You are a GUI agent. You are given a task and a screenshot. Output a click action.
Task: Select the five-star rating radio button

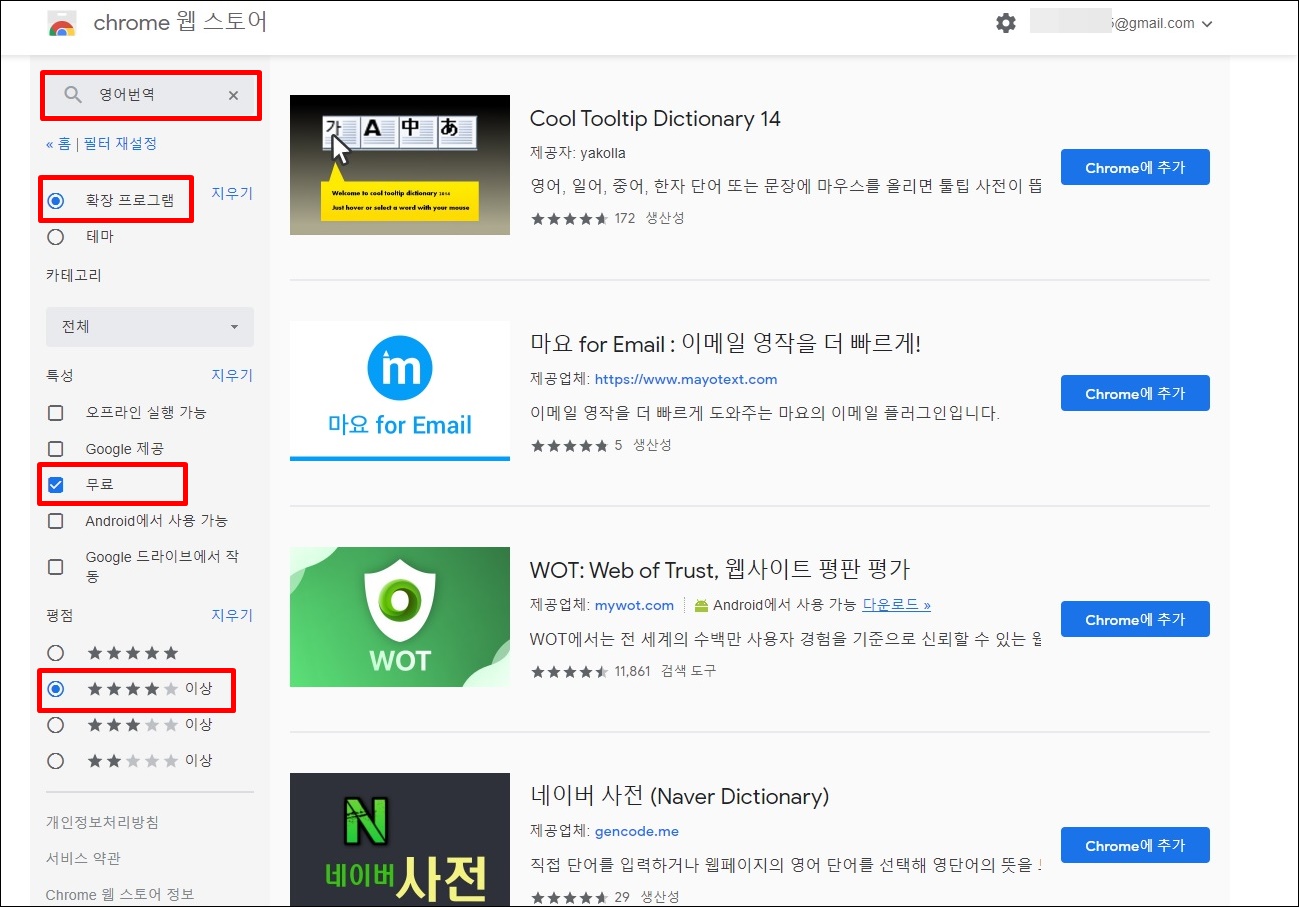click(56, 653)
